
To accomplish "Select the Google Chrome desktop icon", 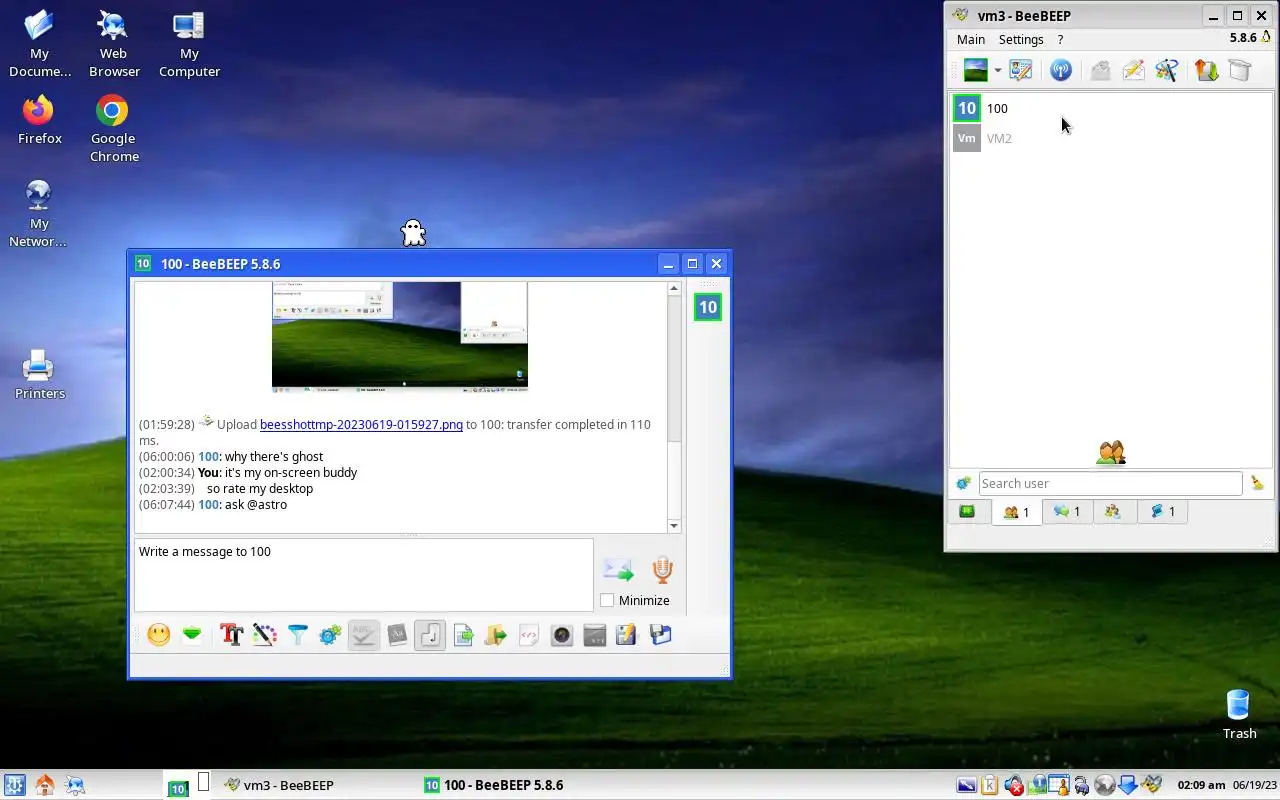I will (x=113, y=129).
